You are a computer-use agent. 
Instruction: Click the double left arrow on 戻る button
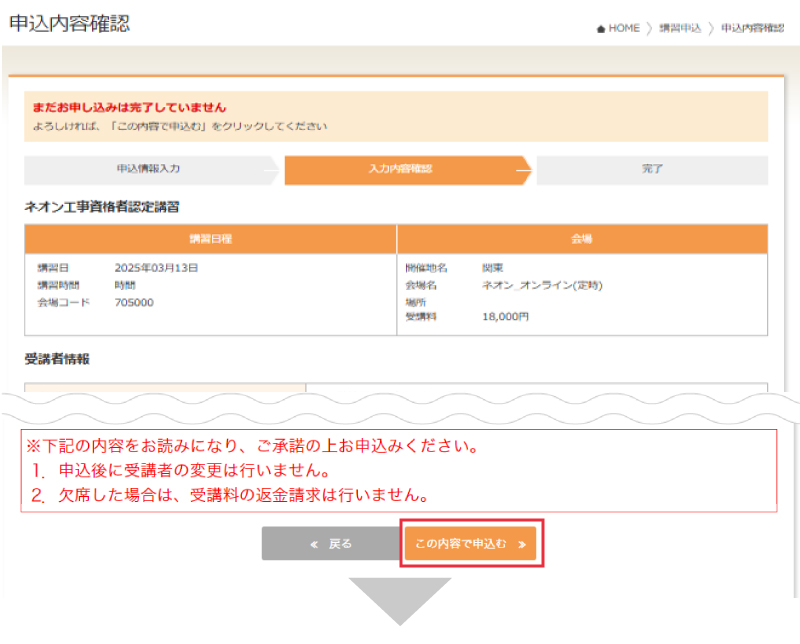pos(315,544)
